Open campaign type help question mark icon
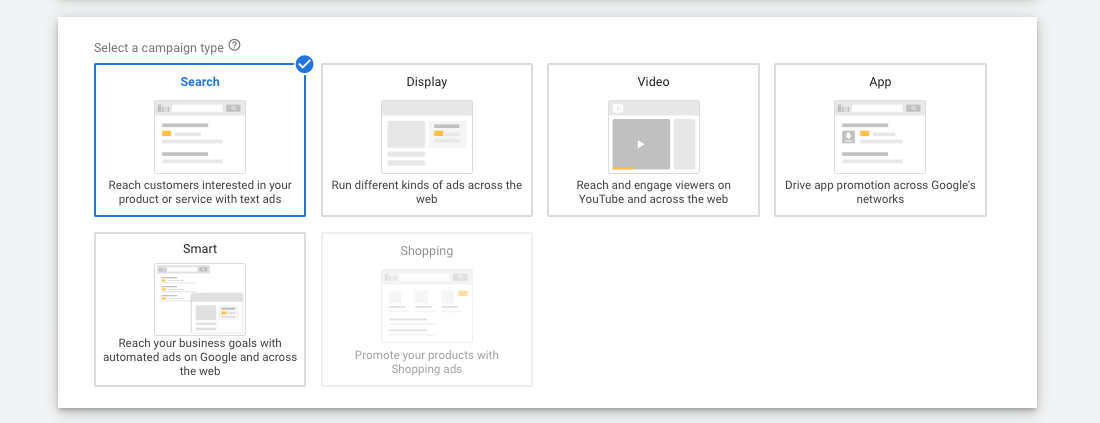The image size is (1100, 423). coord(234,46)
